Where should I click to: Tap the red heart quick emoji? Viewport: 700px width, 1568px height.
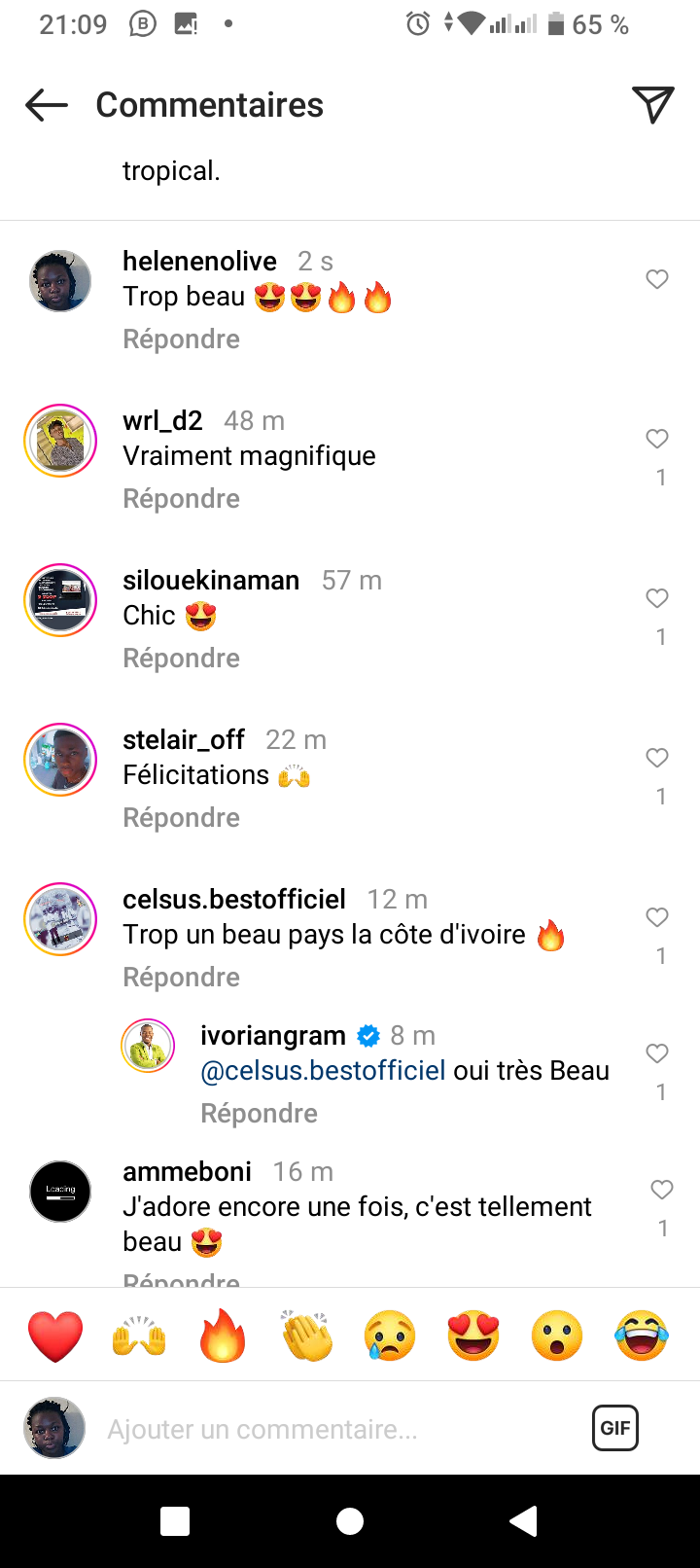coord(55,1336)
